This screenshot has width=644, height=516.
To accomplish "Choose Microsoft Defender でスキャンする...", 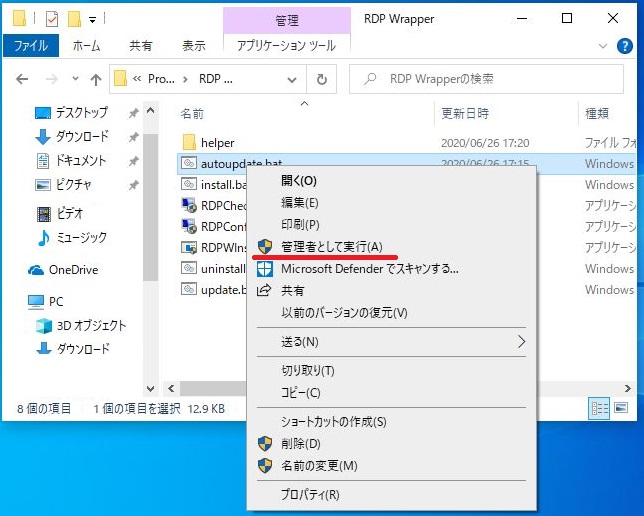I will click(x=391, y=269).
